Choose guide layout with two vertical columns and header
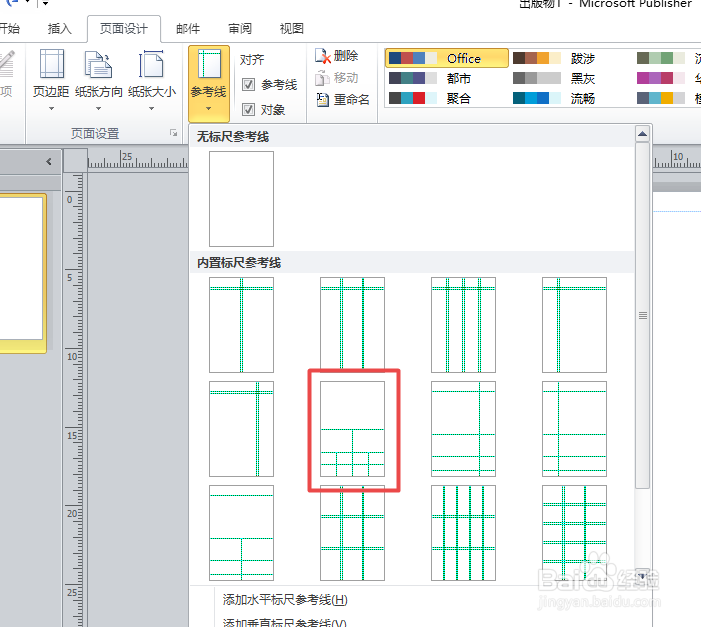 pyautogui.click(x=352, y=325)
